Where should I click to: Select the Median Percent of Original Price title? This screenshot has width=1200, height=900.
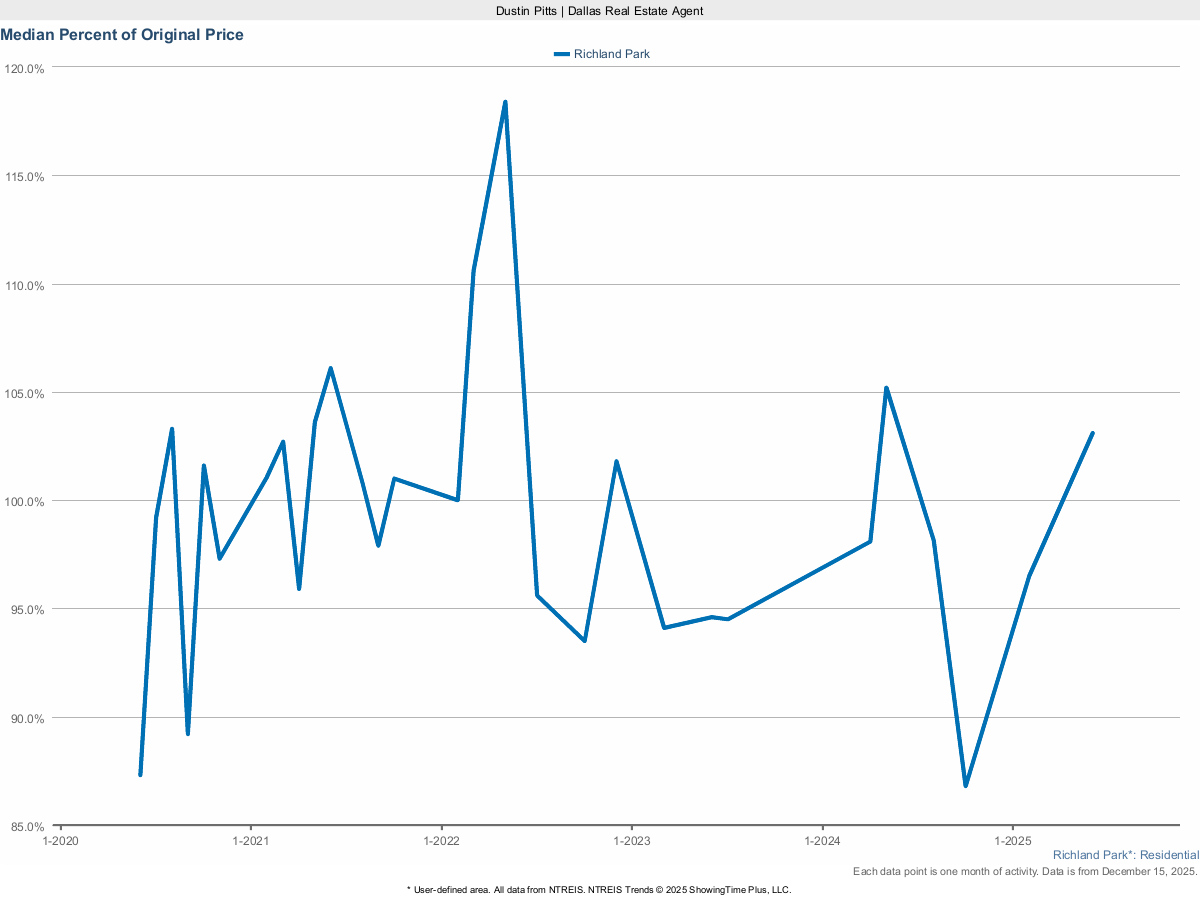pyautogui.click(x=123, y=34)
